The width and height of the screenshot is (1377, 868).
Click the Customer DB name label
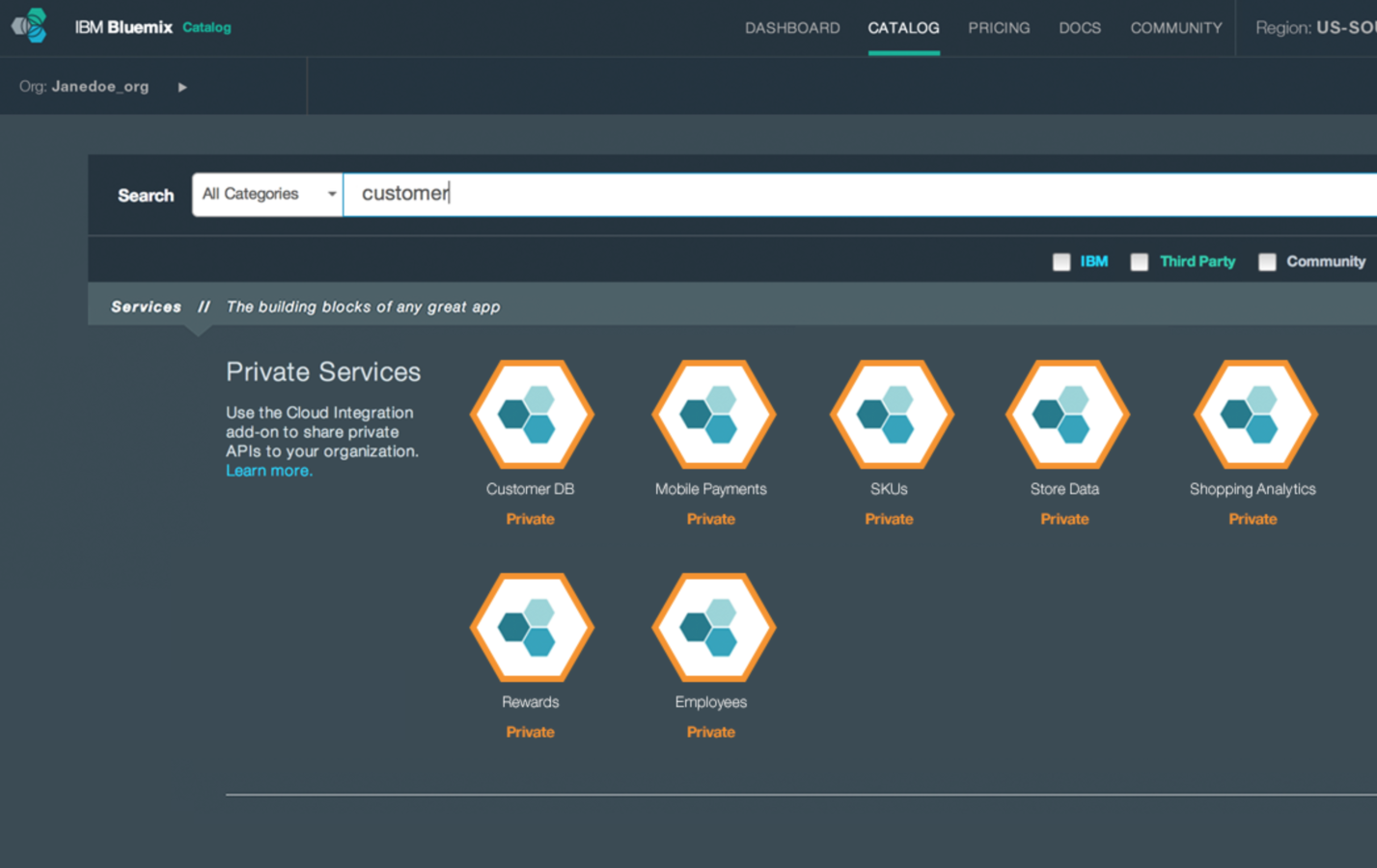tap(530, 489)
